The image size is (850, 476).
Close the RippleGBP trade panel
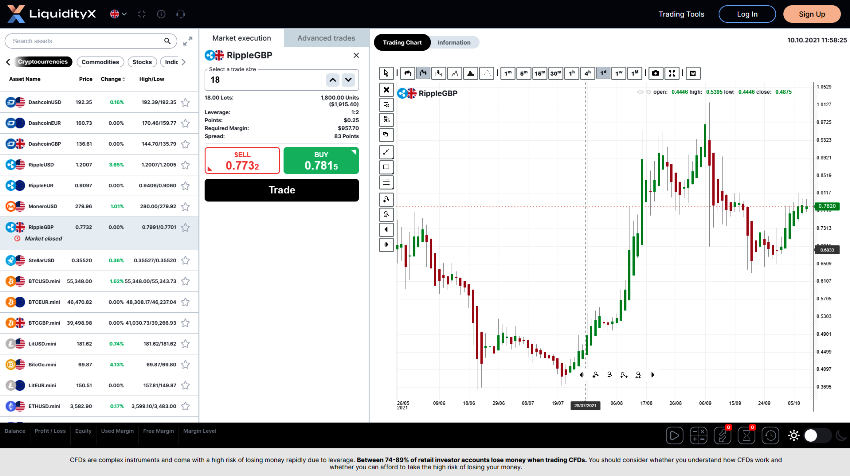tap(356, 55)
